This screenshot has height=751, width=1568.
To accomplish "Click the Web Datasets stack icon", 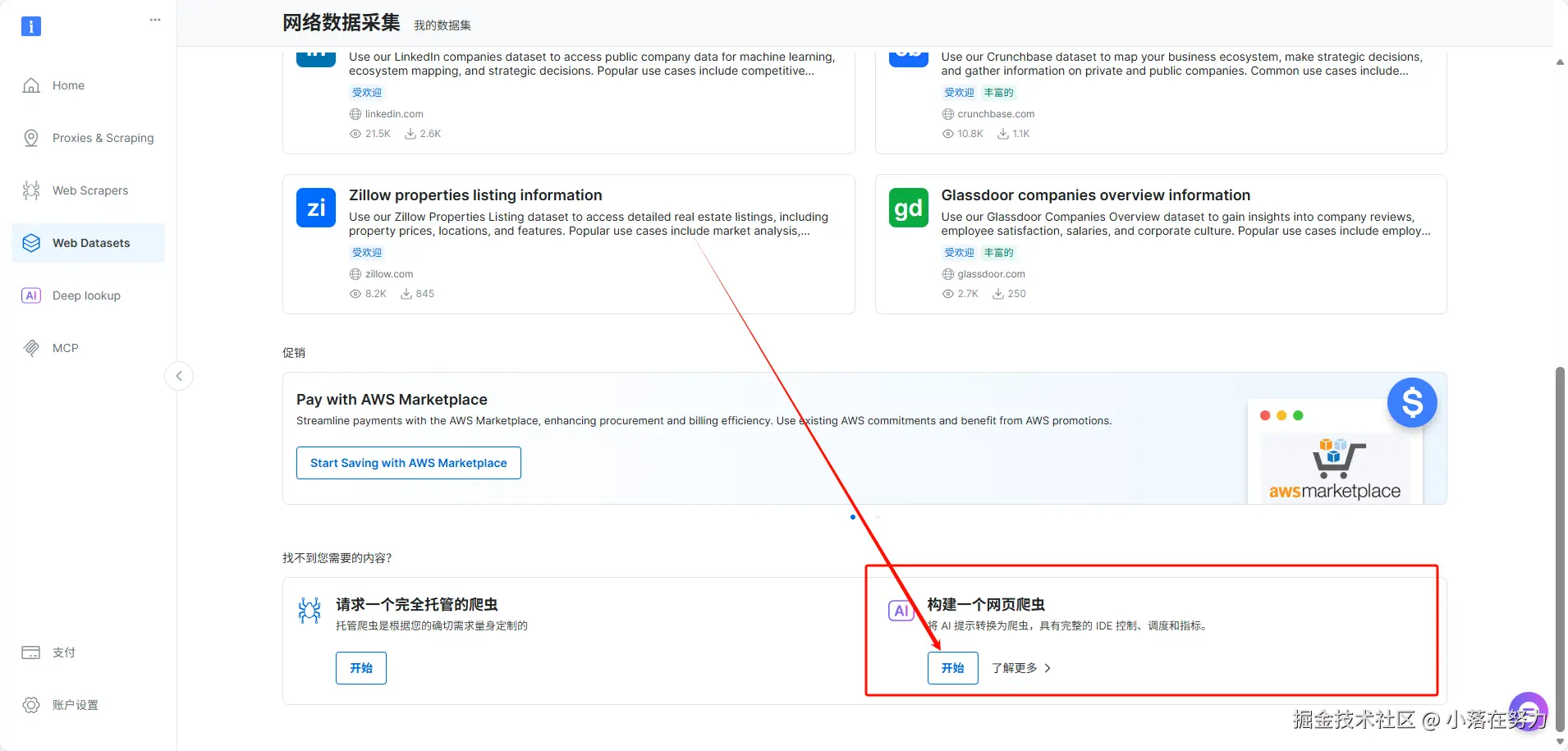I will (31, 243).
